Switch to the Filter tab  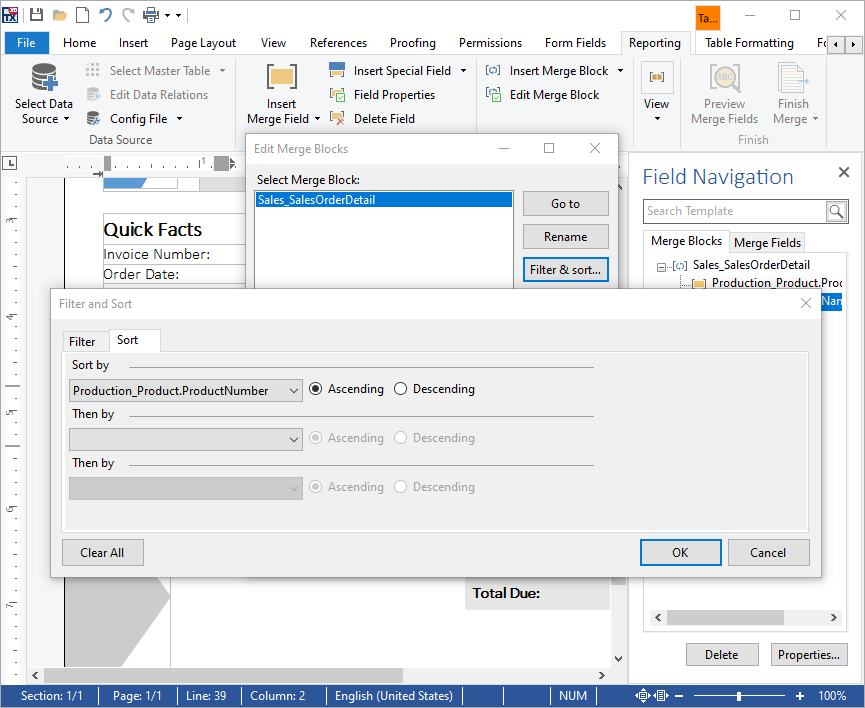click(84, 340)
